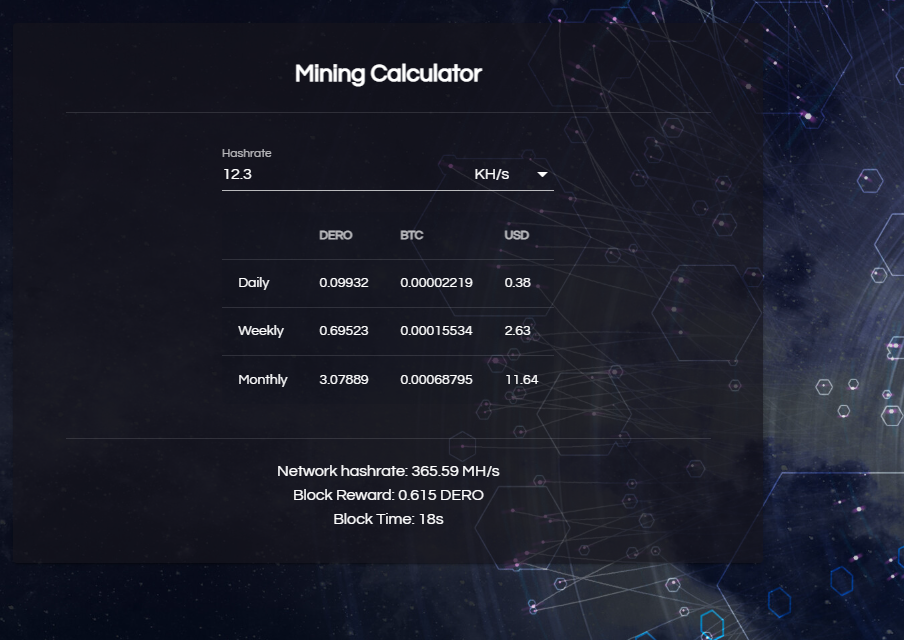Screen dimensions: 904x640
Task: Click Block Reward 0.615 DERO text
Action: click(x=388, y=495)
